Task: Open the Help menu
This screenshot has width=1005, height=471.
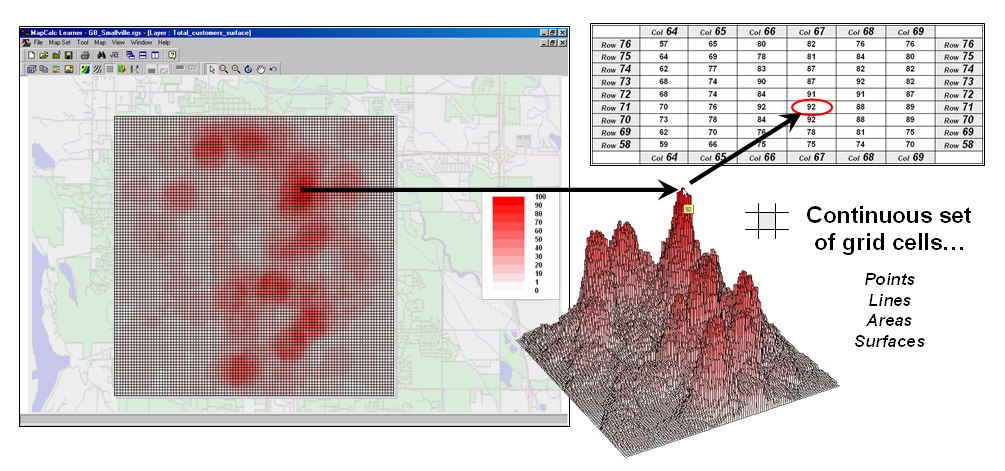Action: [164, 43]
